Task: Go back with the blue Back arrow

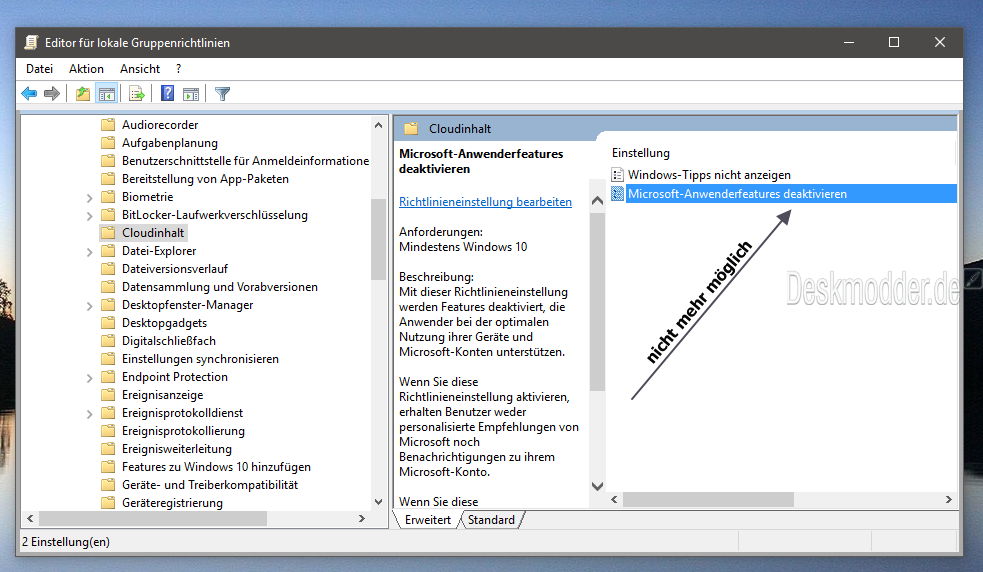Action: pos(29,94)
